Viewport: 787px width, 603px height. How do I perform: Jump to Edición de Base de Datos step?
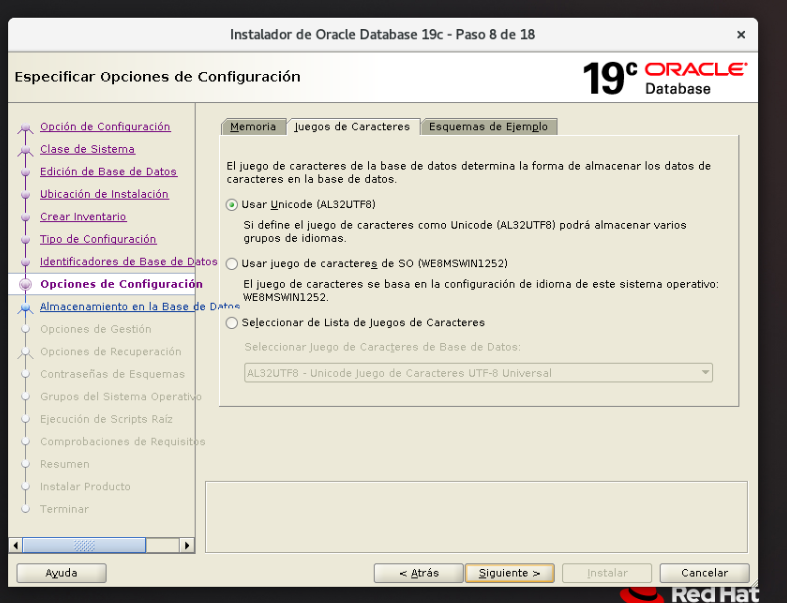[x=108, y=172]
